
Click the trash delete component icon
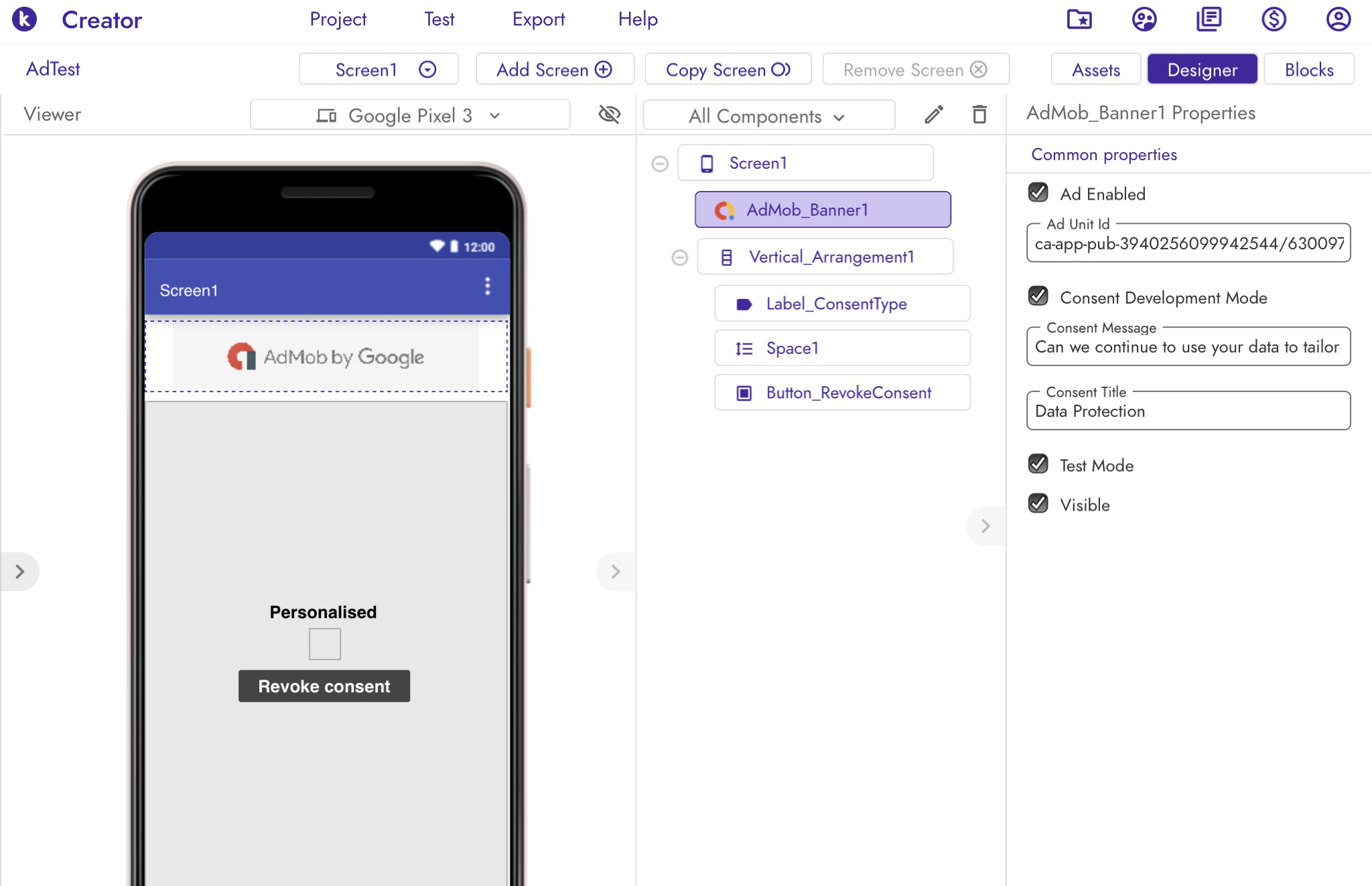point(979,115)
